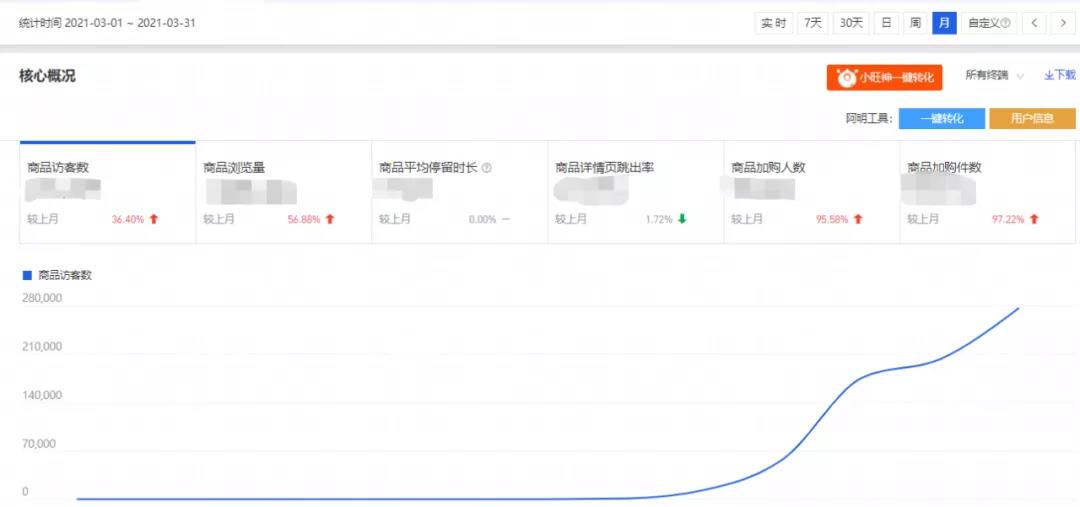Click the 下载 download icon
This screenshot has width=1080, height=507.
point(1049,75)
